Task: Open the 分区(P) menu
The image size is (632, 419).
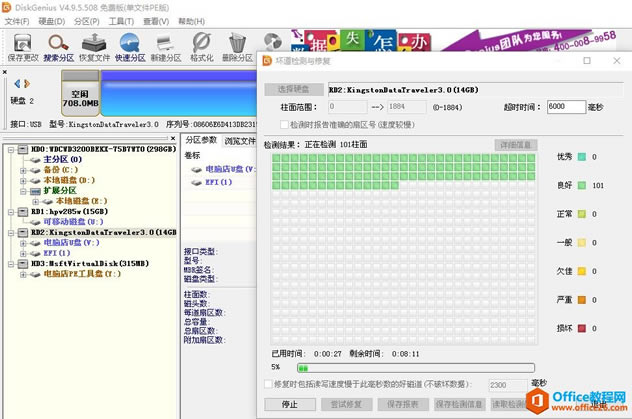Action: pos(87,21)
